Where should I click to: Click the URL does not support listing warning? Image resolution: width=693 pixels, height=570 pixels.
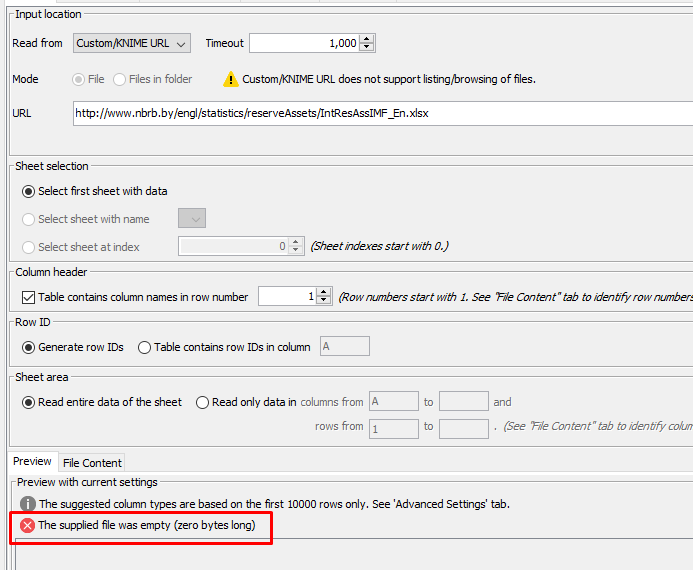[x=389, y=80]
